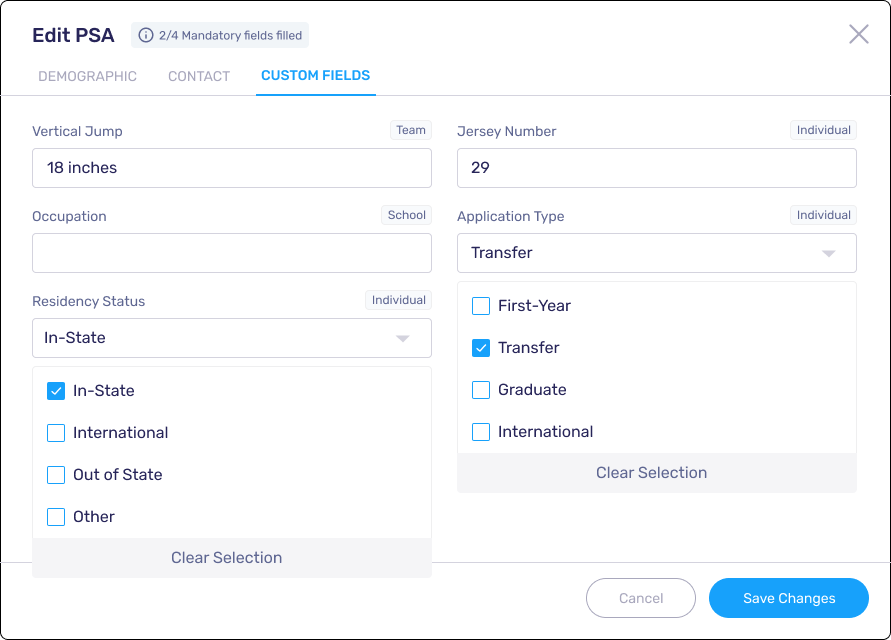Uncheck the Transfer application type
This screenshot has height=640, width=891.
point(481,348)
